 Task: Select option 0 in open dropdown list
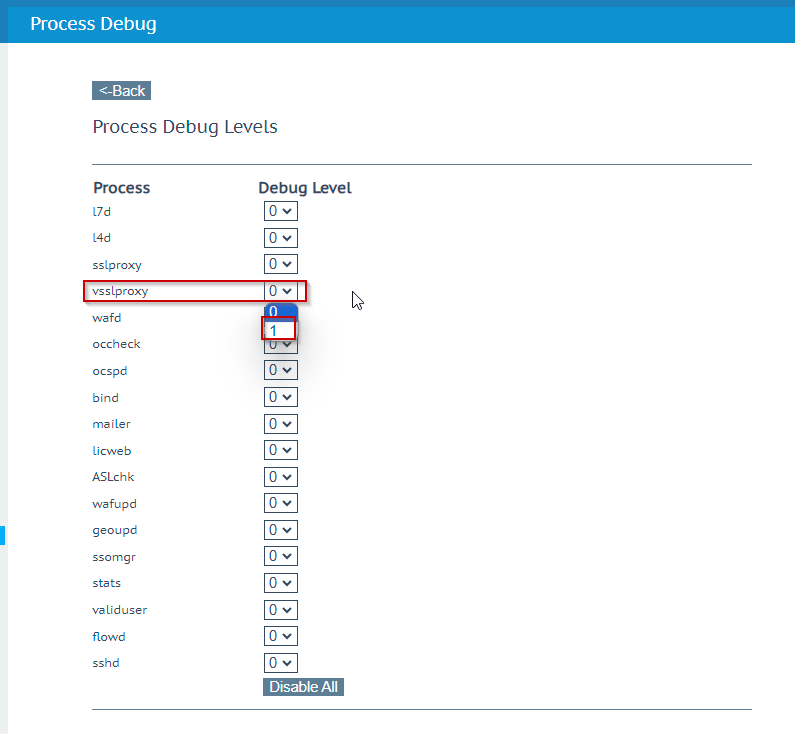(279, 311)
